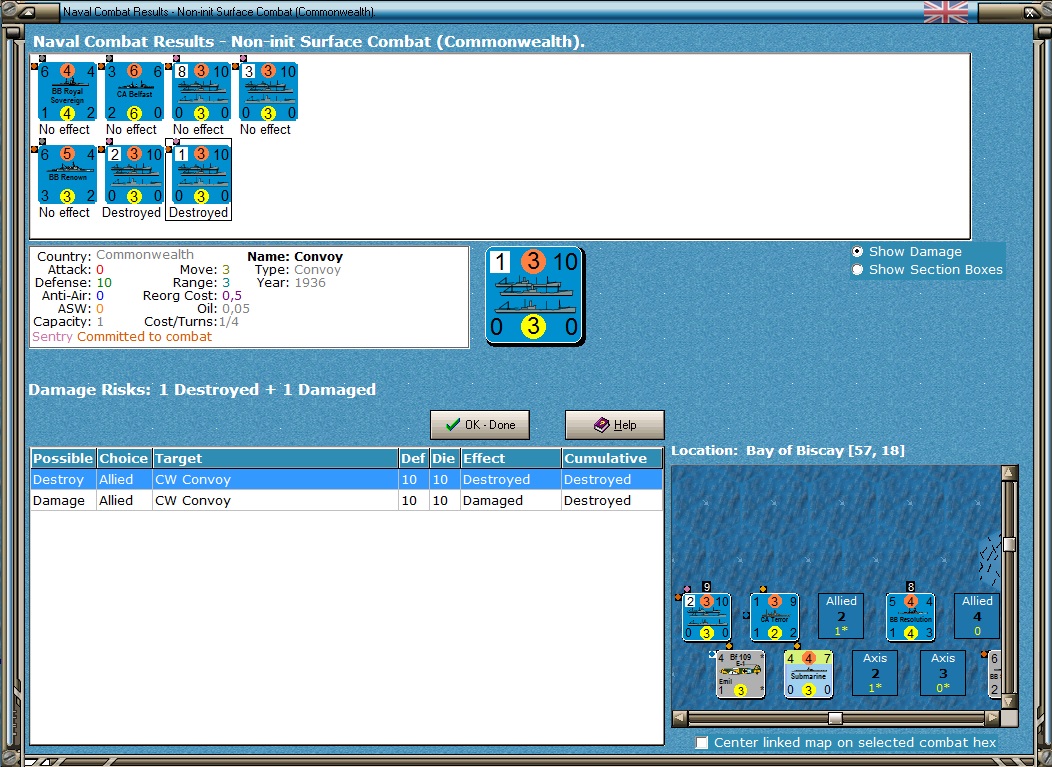
Task: Click the large Convoy detail counter
Action: (535, 296)
